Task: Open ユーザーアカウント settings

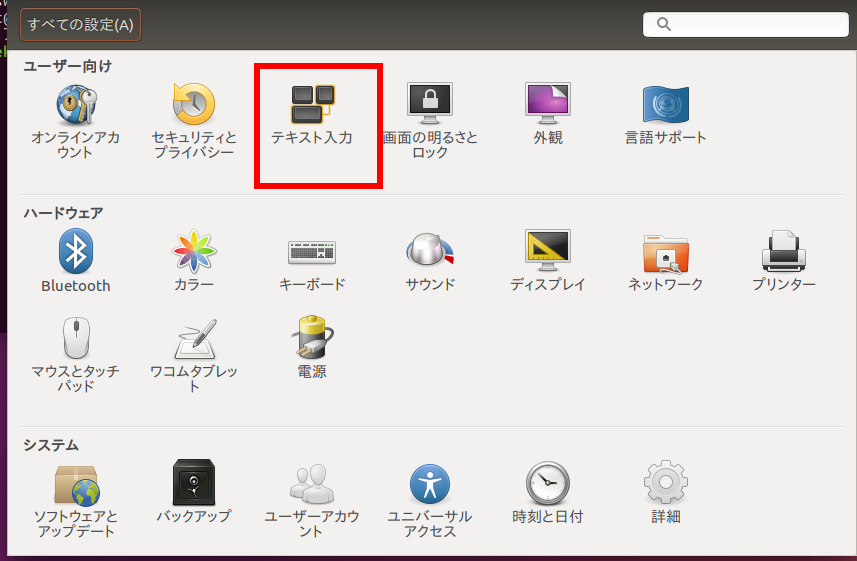Action: 312,501
